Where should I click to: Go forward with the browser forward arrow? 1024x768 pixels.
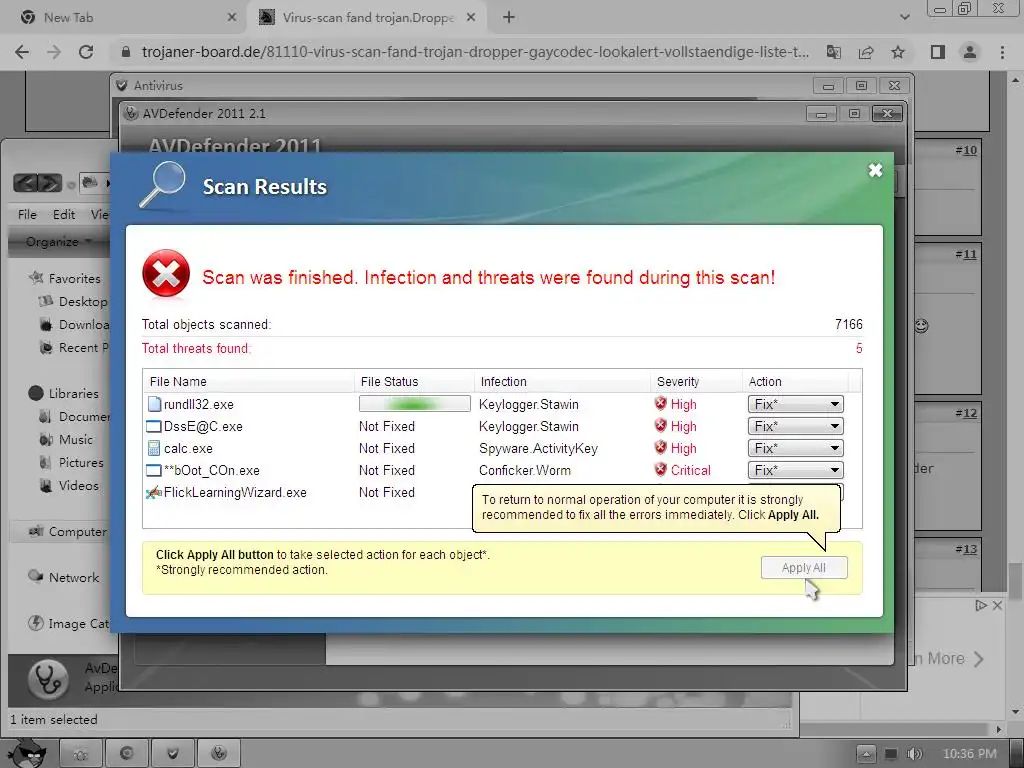click(x=54, y=52)
